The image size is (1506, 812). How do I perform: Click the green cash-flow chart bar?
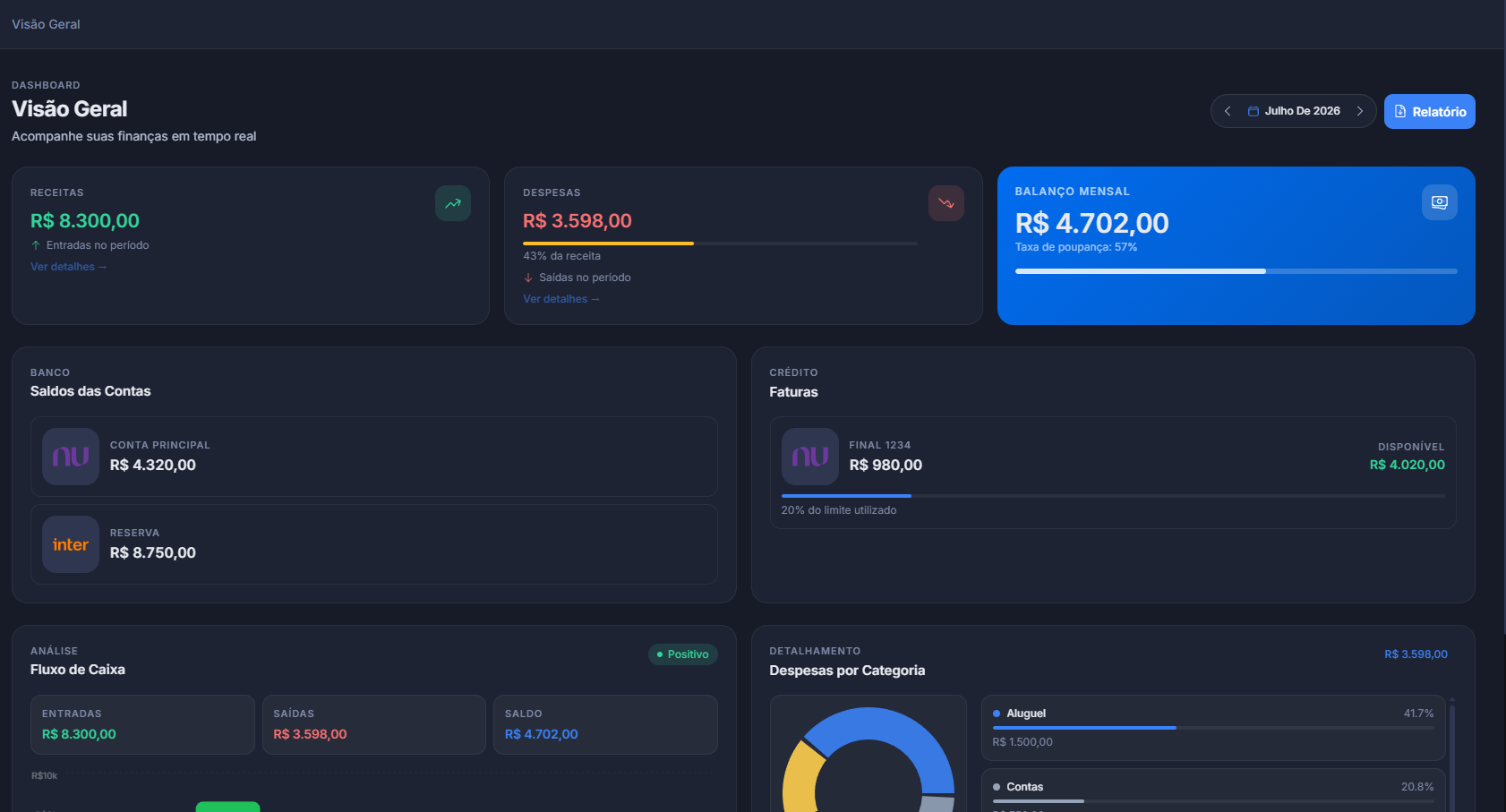pyautogui.click(x=227, y=807)
